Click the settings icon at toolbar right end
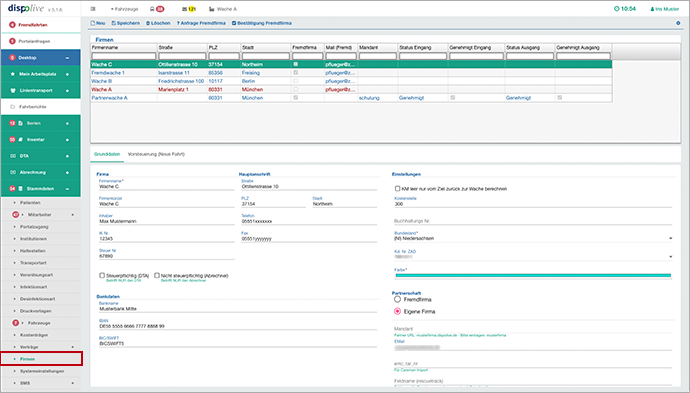The width and height of the screenshot is (690, 393). tap(678, 23)
